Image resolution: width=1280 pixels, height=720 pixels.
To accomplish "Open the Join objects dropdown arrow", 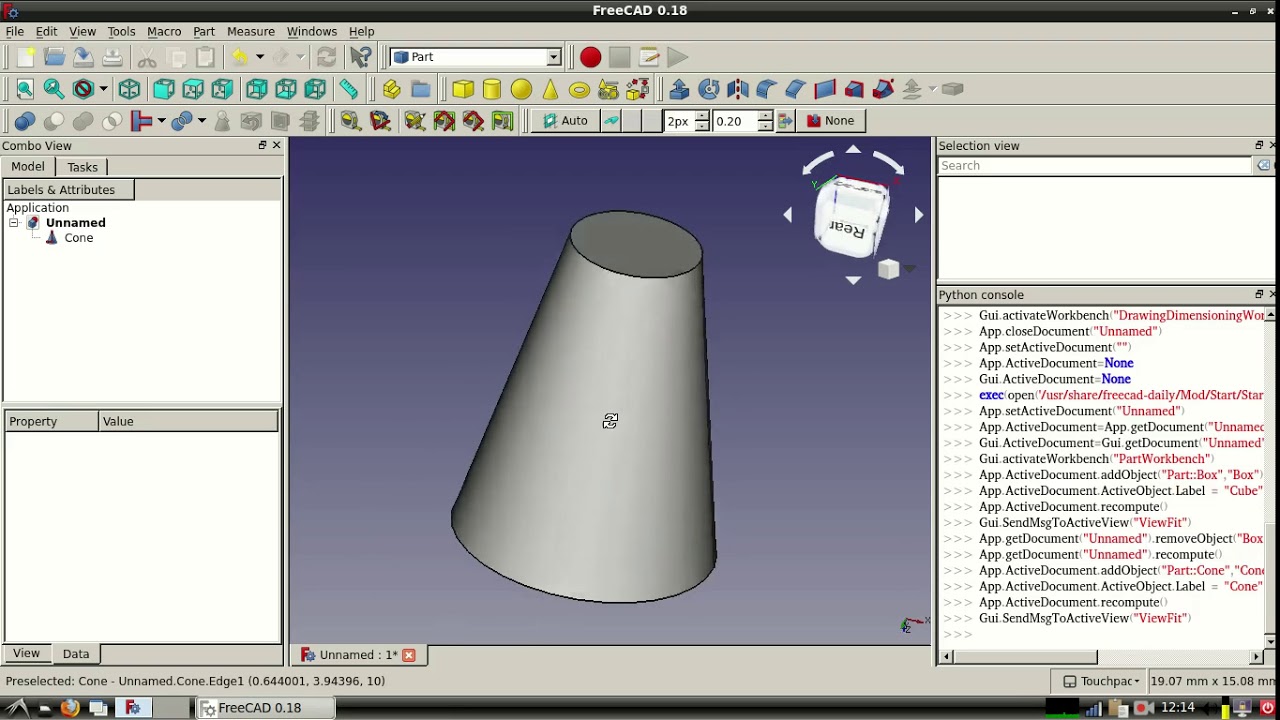I will pos(161,121).
